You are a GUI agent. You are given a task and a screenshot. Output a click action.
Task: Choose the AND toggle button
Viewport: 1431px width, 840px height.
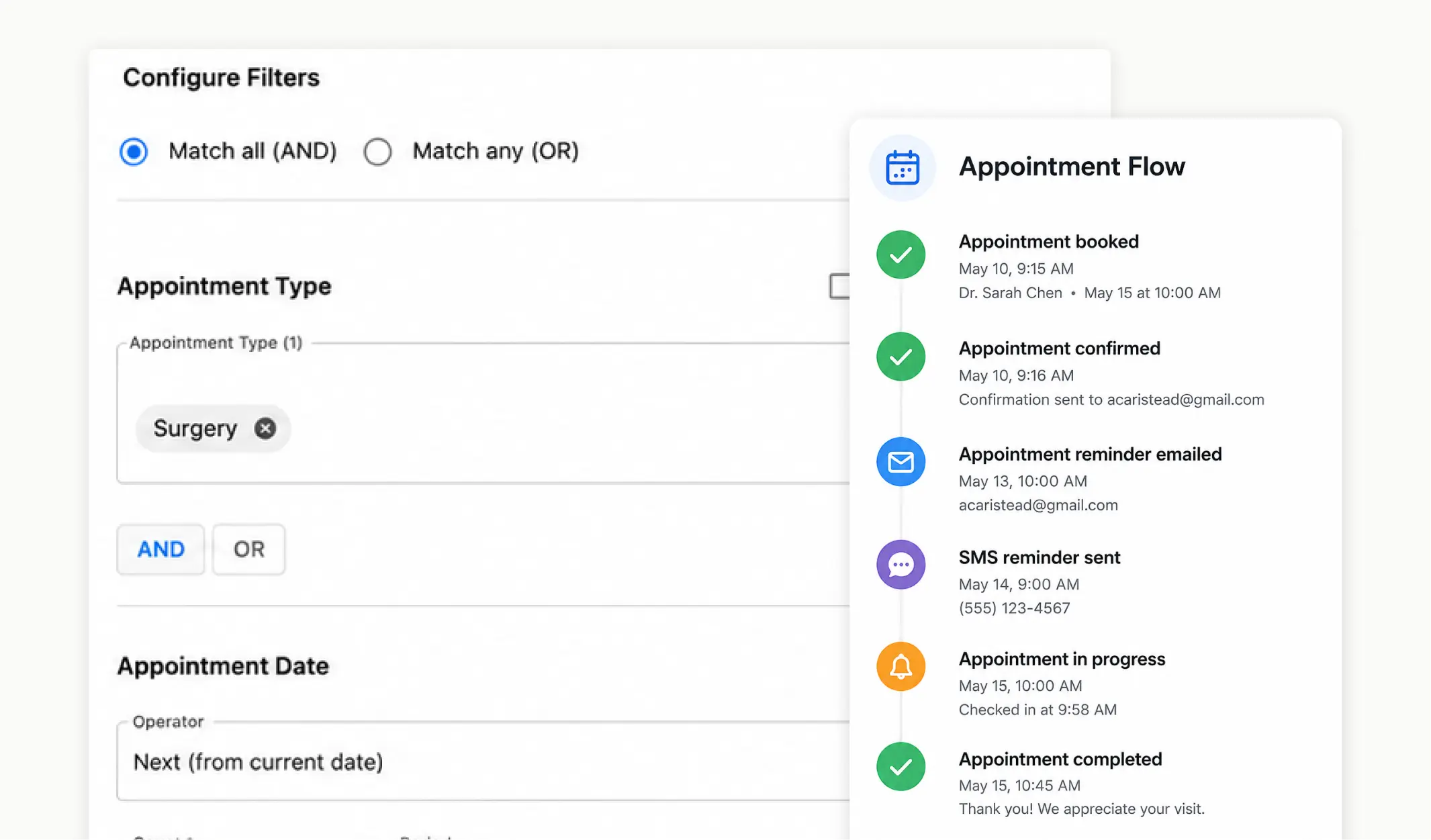160,549
